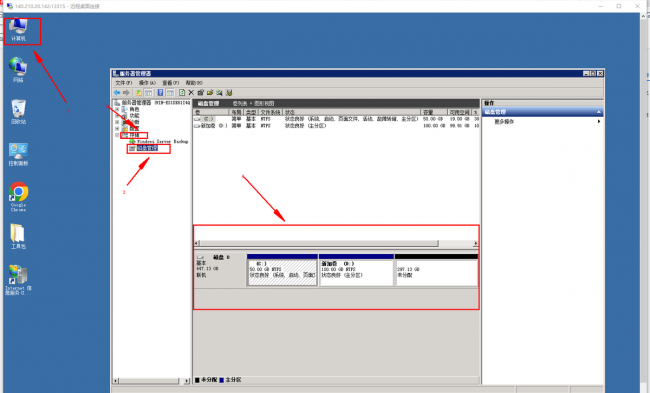Launch Google Chrome from the desktop
650x393 pixels.
(x=18, y=197)
